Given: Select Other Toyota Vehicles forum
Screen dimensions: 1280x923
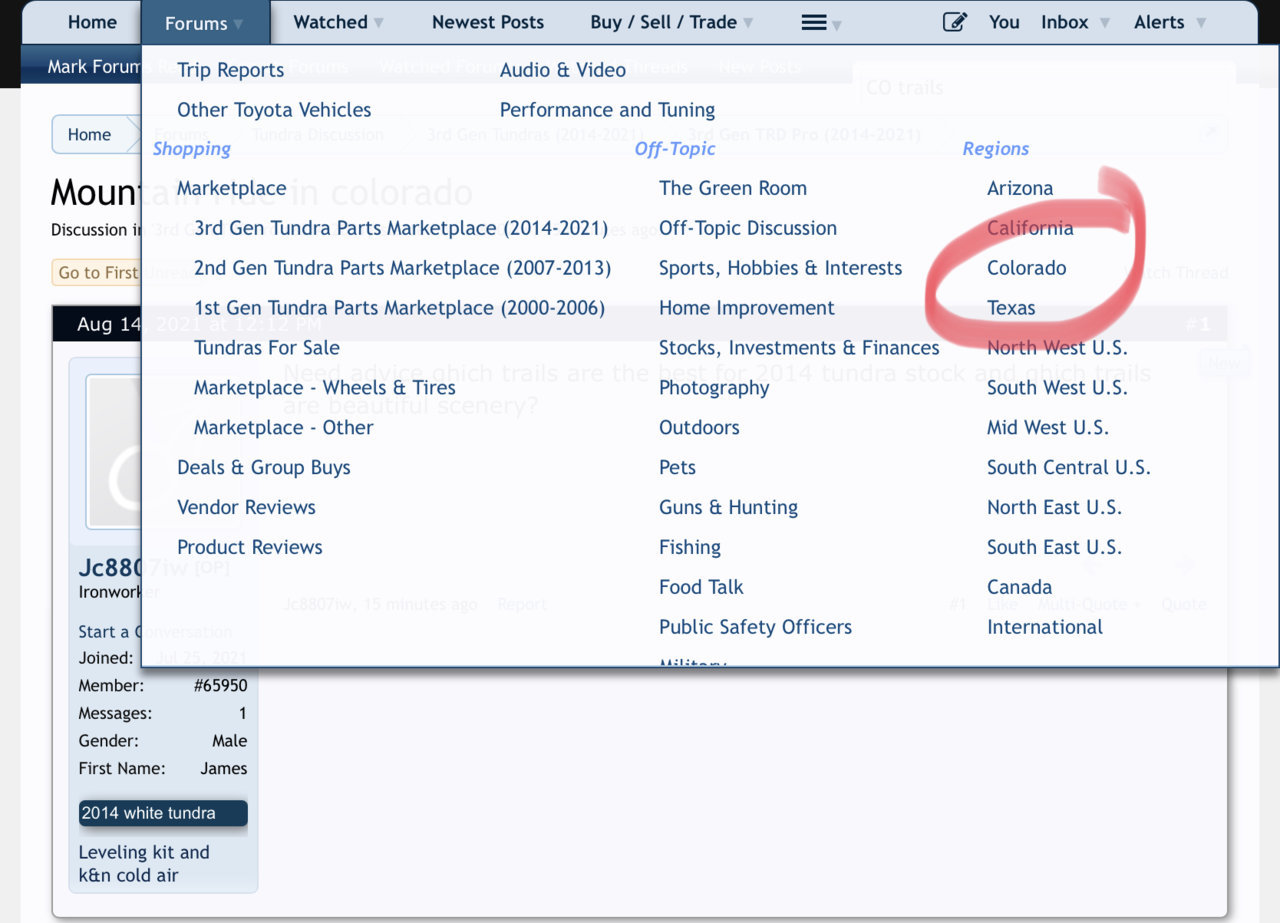Looking at the screenshot, I should click(x=274, y=110).
